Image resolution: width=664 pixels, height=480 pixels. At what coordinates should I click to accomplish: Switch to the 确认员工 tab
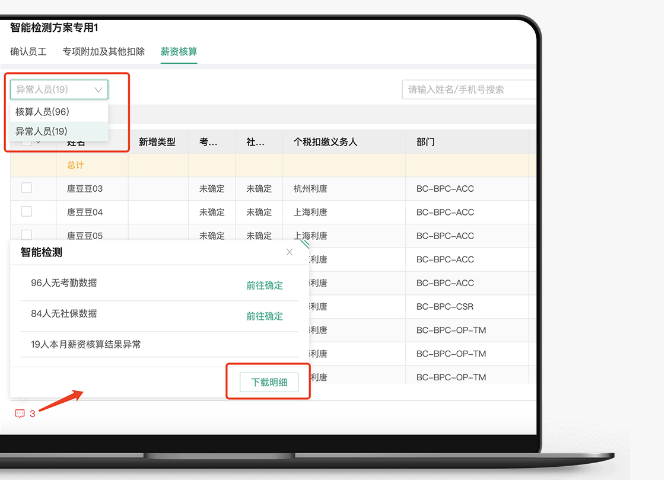click(28, 51)
